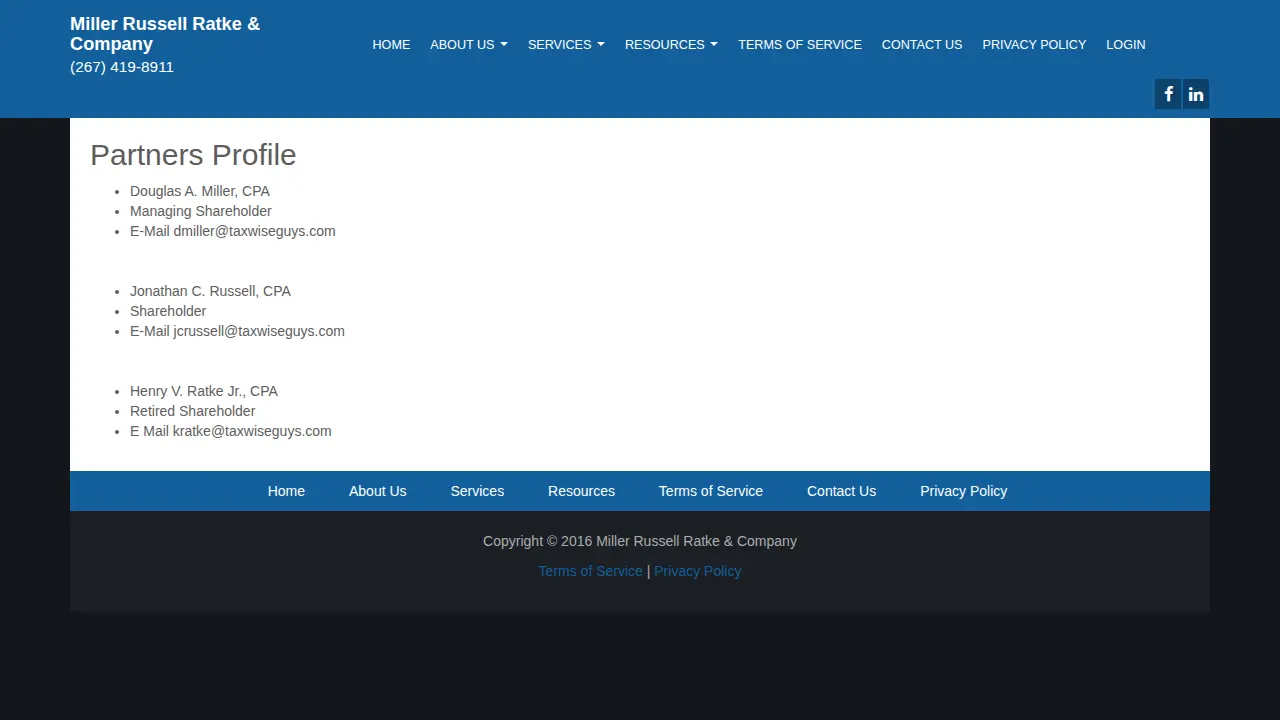Click the Login link in header

click(1126, 44)
